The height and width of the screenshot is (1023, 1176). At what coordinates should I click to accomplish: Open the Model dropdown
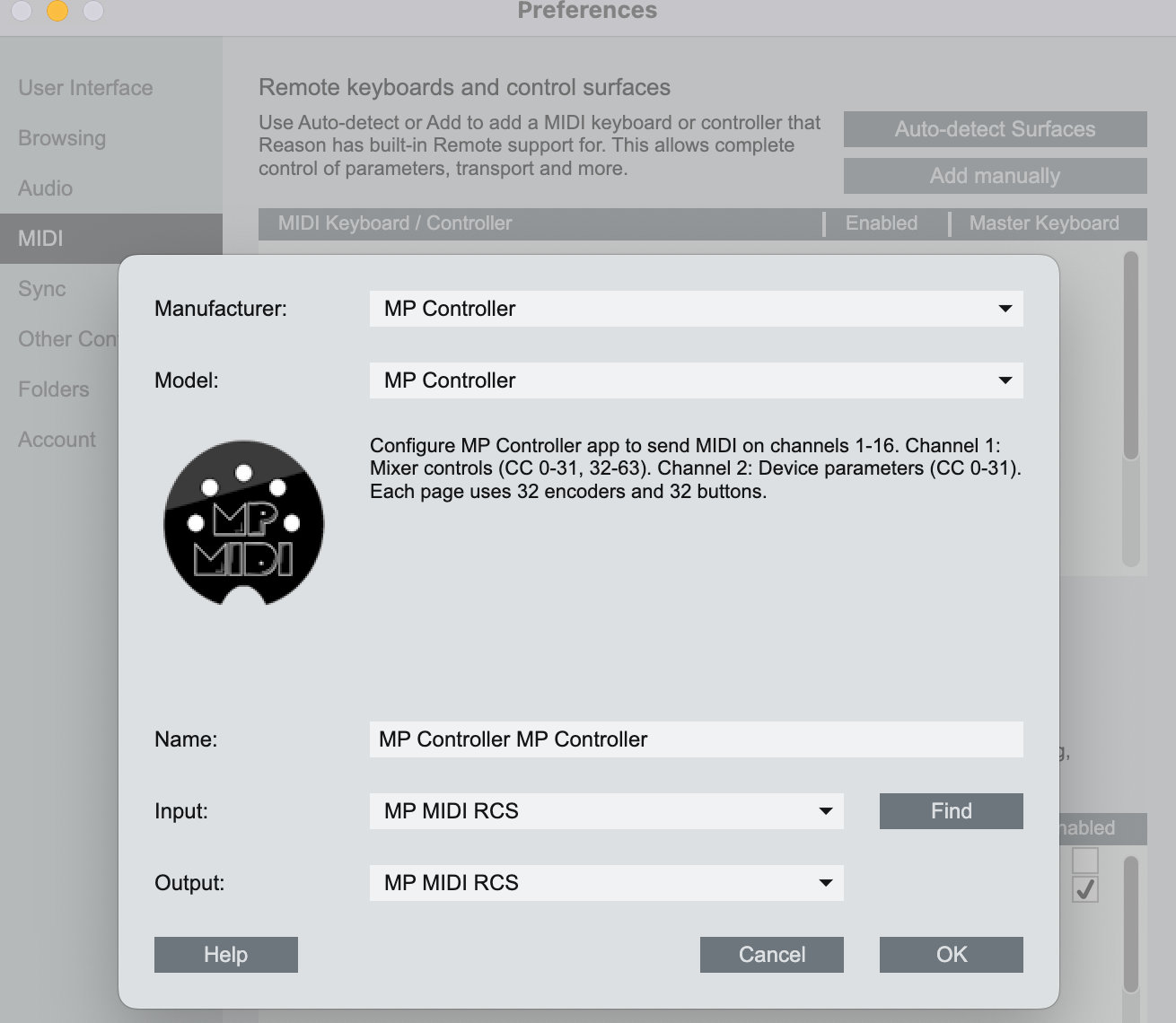(696, 380)
